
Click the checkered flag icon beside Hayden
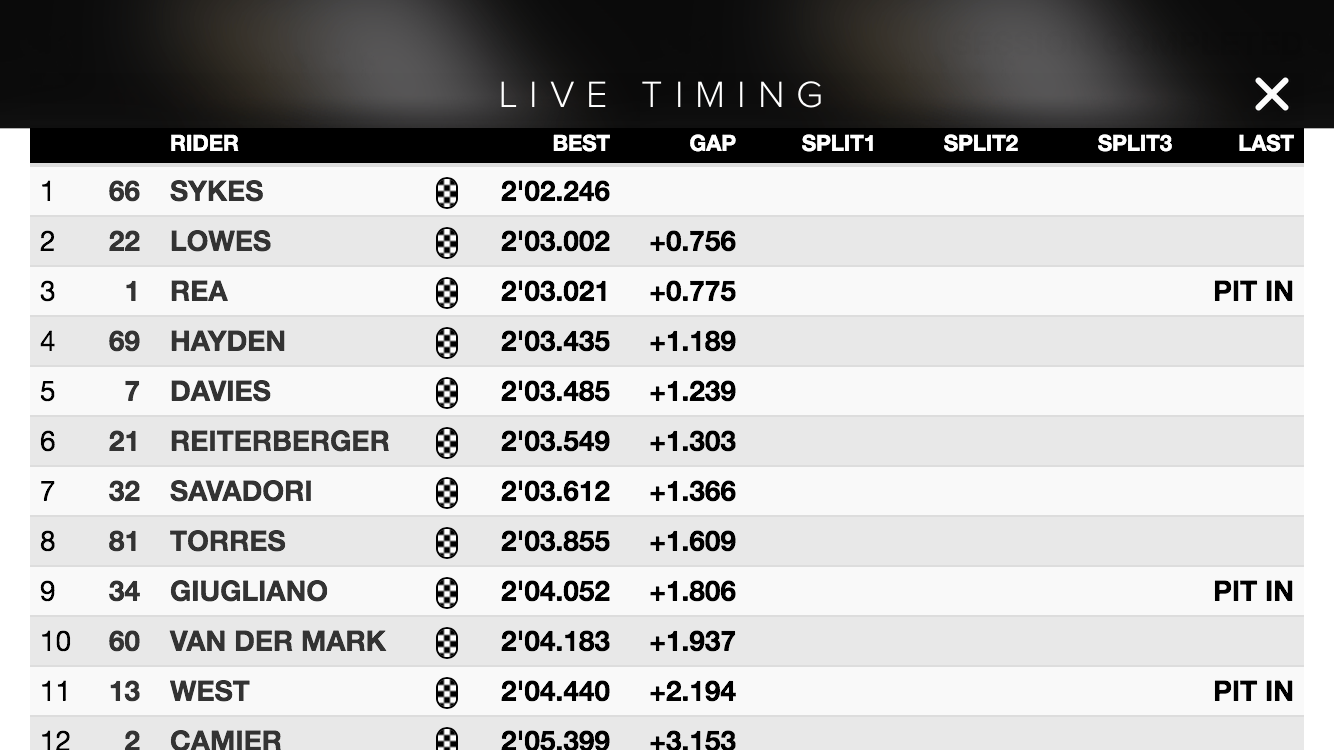(447, 342)
